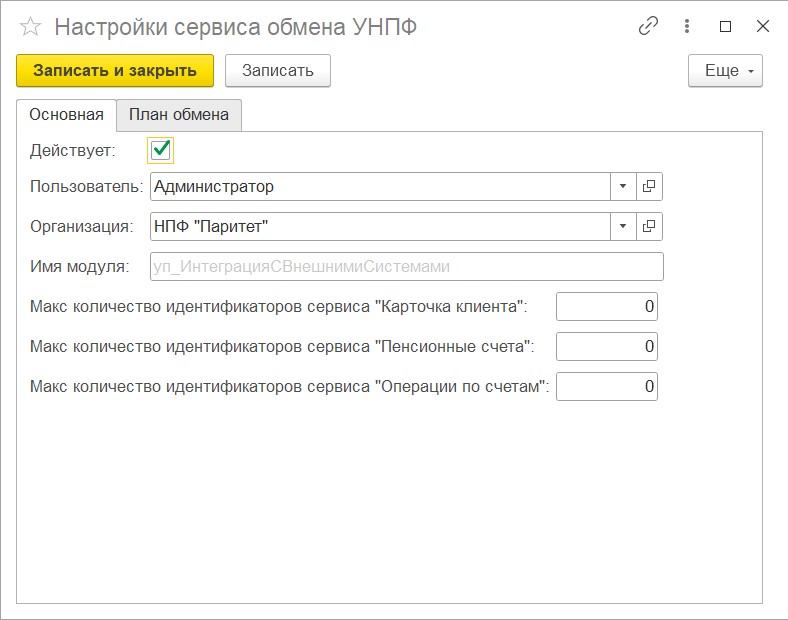Maximize the settings window
Viewport: 788px width, 620px height.
[726, 27]
